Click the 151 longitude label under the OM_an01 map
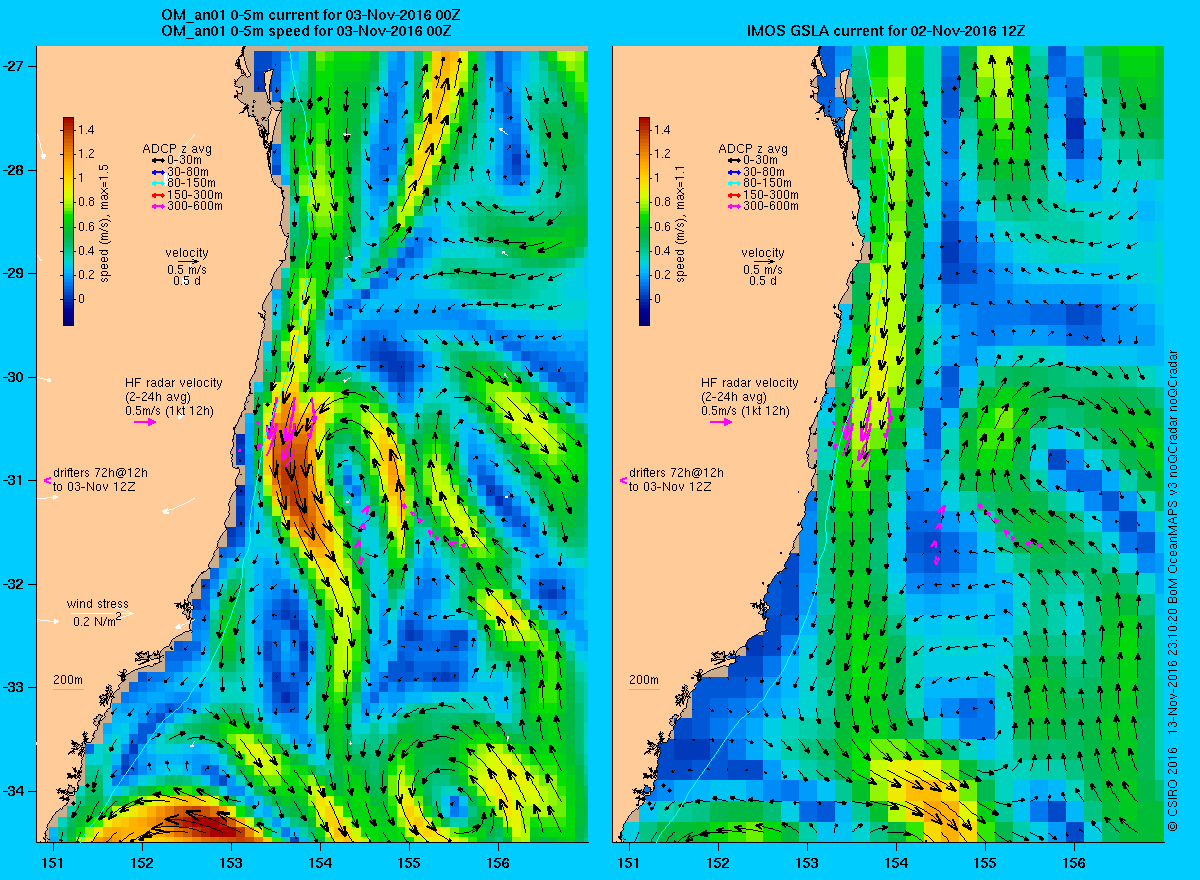The height and width of the screenshot is (880, 1200). 52,863
